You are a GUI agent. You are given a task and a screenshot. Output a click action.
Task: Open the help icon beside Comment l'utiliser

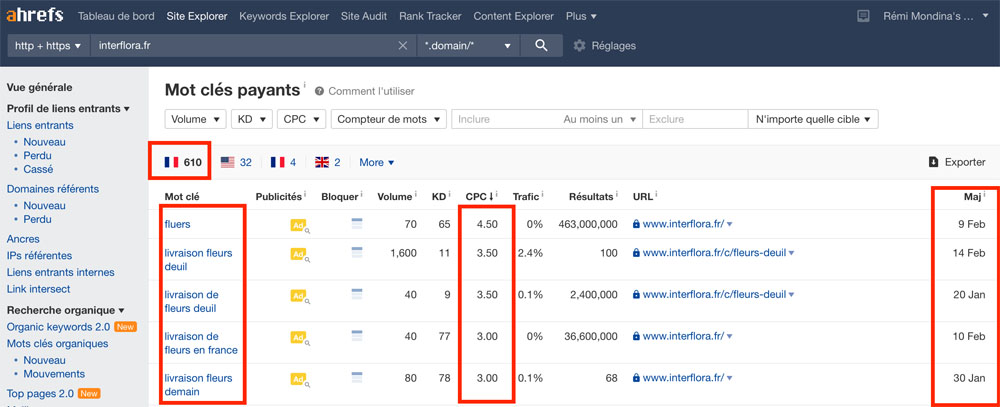[x=320, y=91]
